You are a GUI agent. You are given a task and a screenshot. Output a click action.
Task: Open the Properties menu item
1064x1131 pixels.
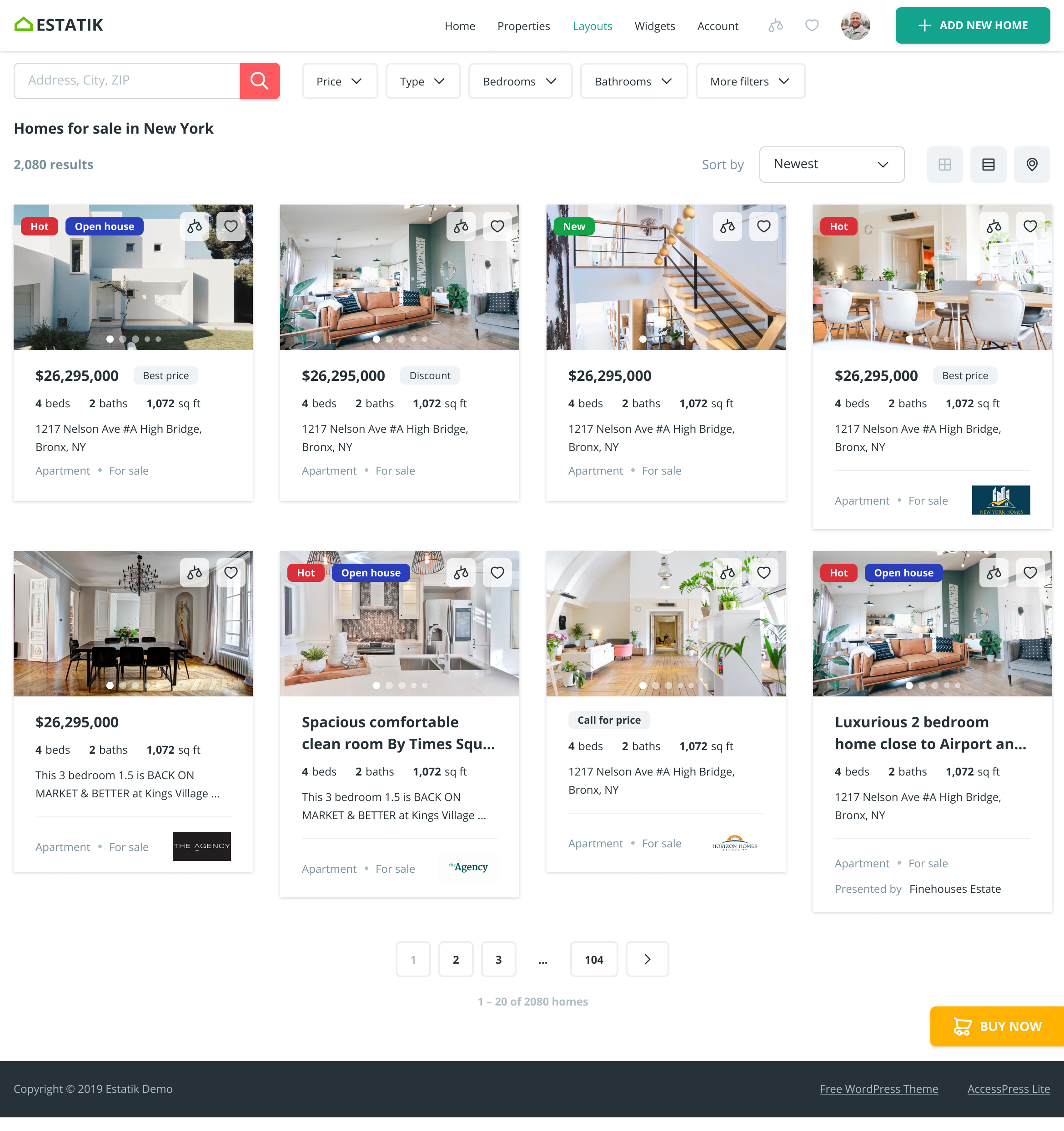click(x=523, y=26)
